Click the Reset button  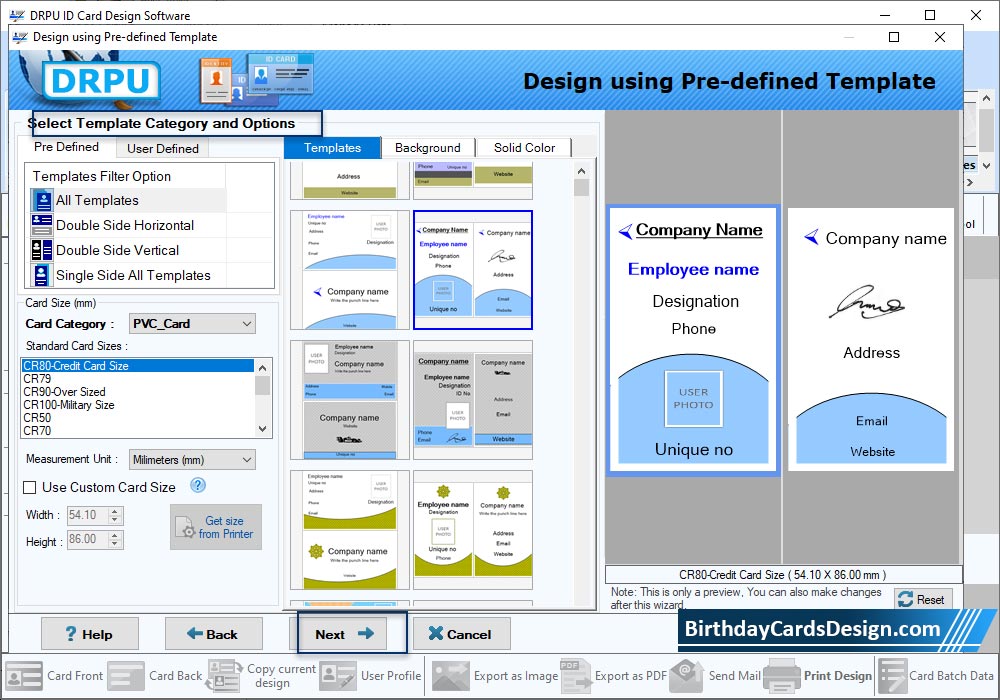923,599
